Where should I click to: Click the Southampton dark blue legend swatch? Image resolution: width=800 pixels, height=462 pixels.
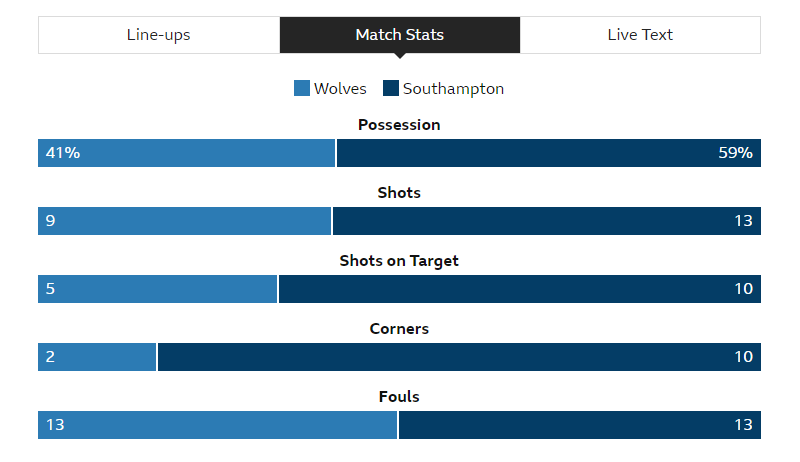[x=390, y=89]
